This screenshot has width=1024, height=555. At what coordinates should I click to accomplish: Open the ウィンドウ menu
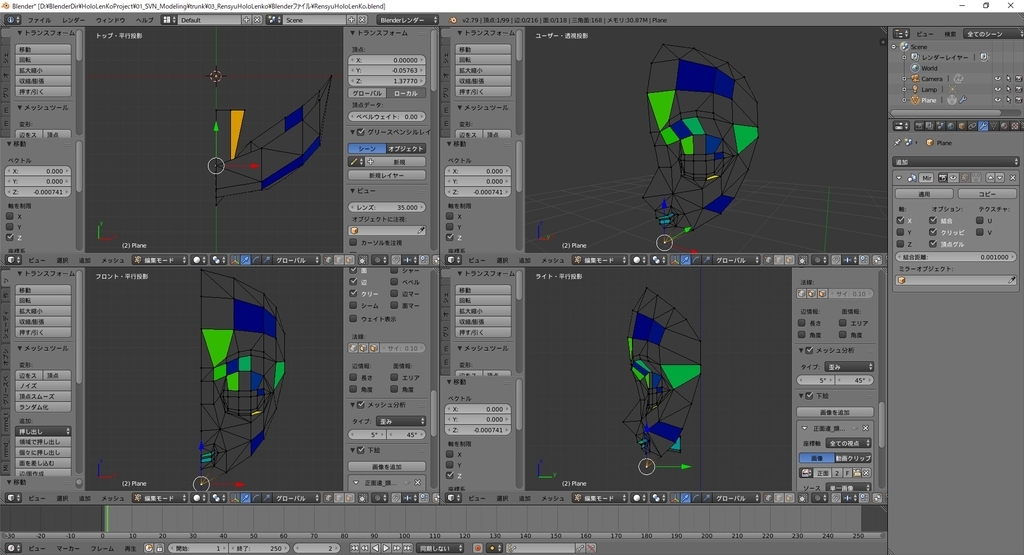point(110,20)
